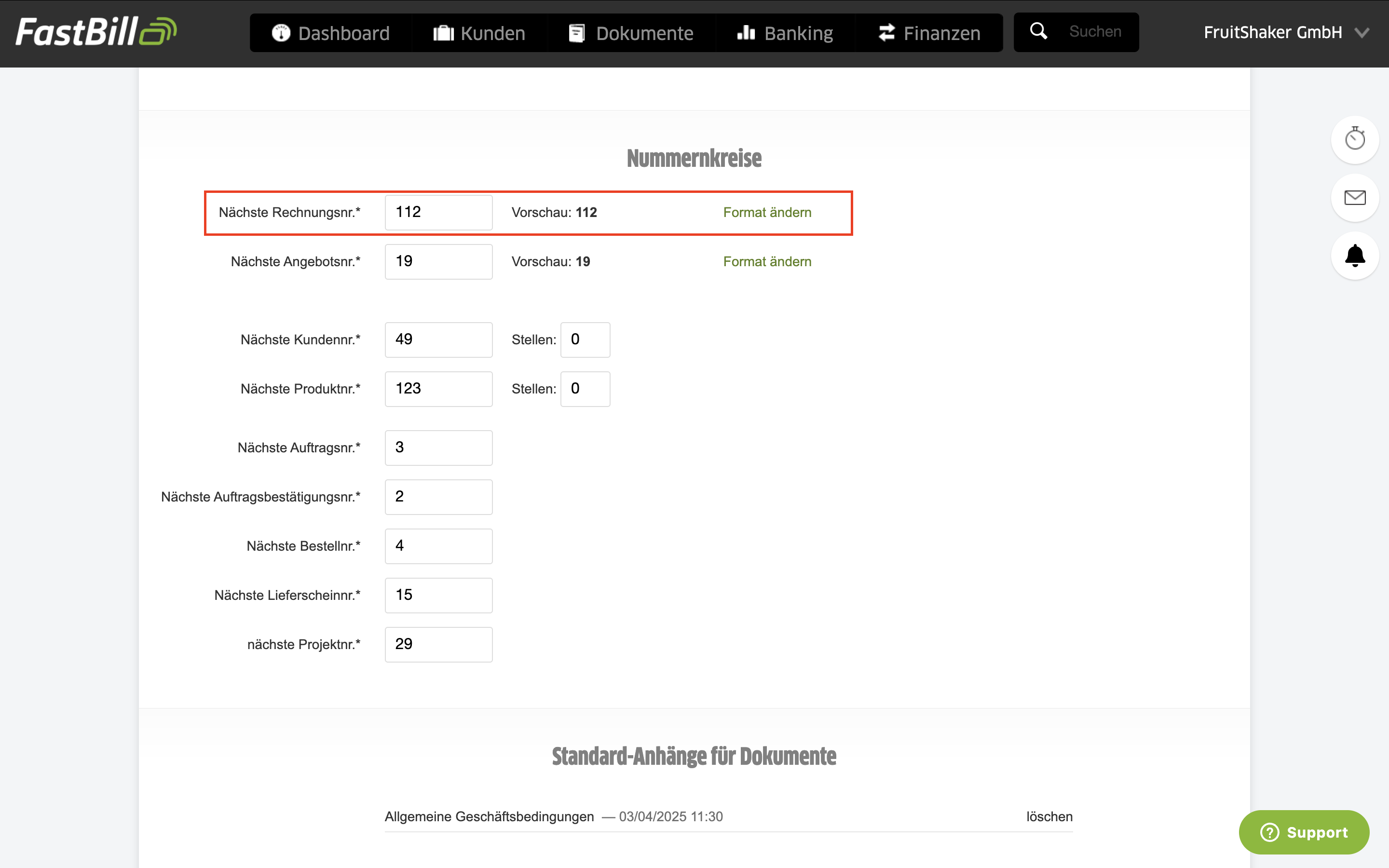Click löschen for Allgemeine Geschäftsbedingungen attachment

tap(1049, 816)
